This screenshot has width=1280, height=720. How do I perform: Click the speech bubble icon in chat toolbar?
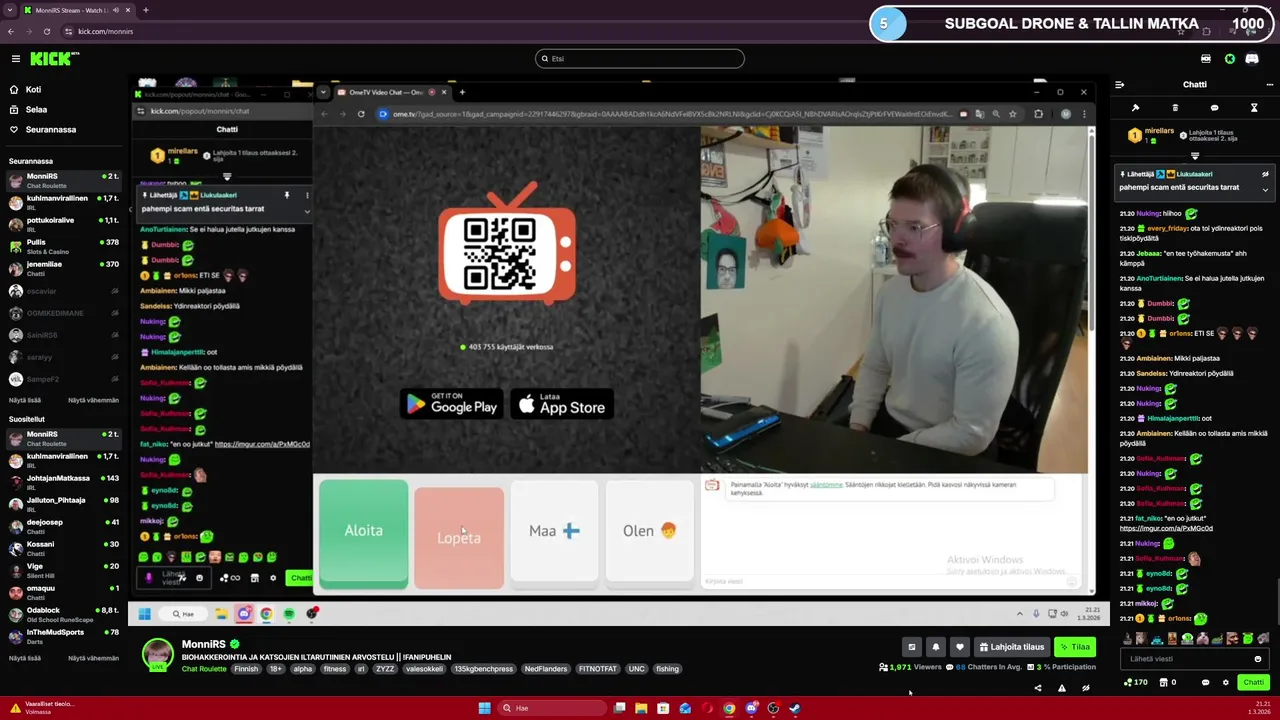pos(1214,108)
